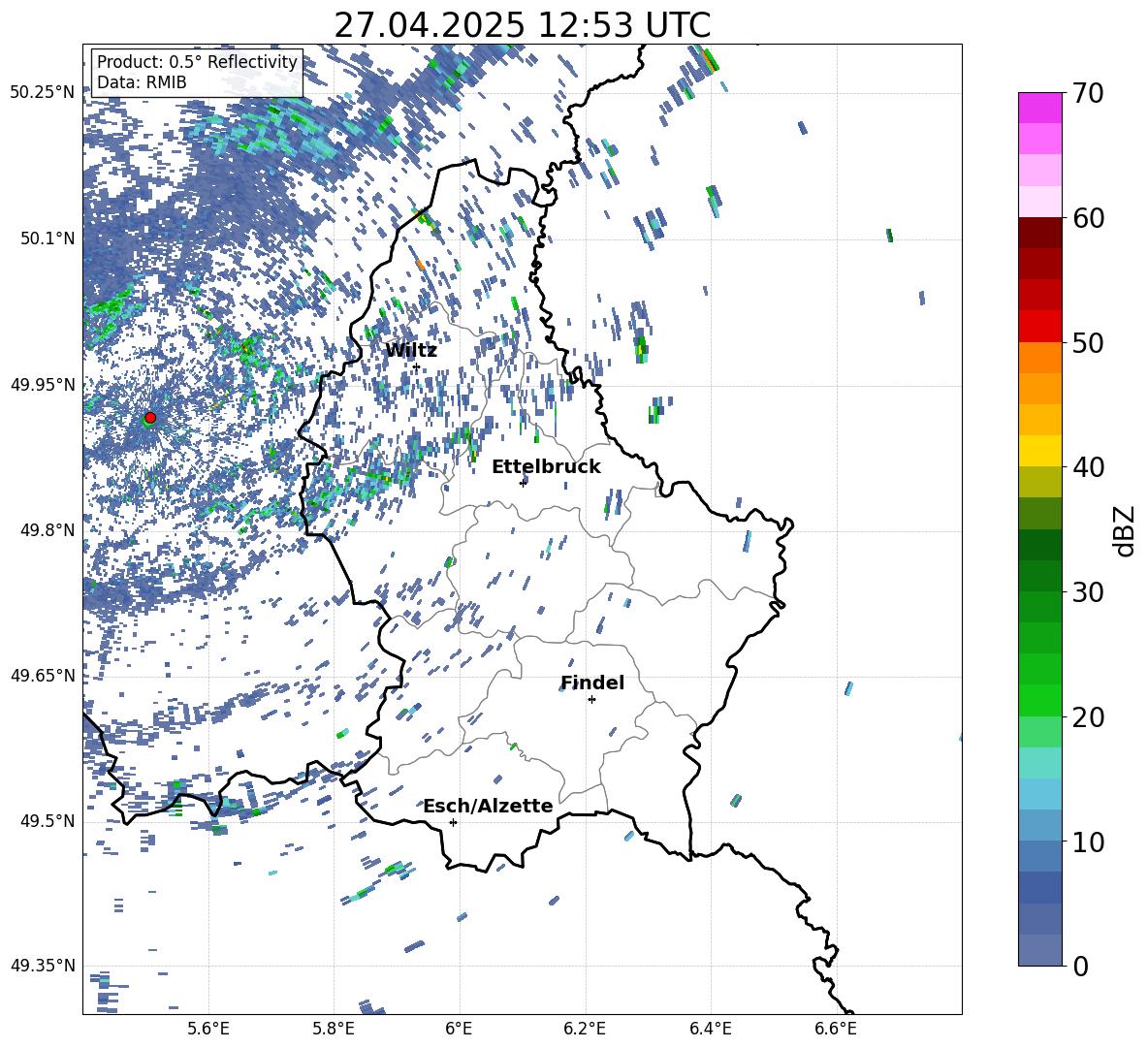Click the 49.95°N latitude label
This screenshot has height=1048, width=1148.
(43, 384)
